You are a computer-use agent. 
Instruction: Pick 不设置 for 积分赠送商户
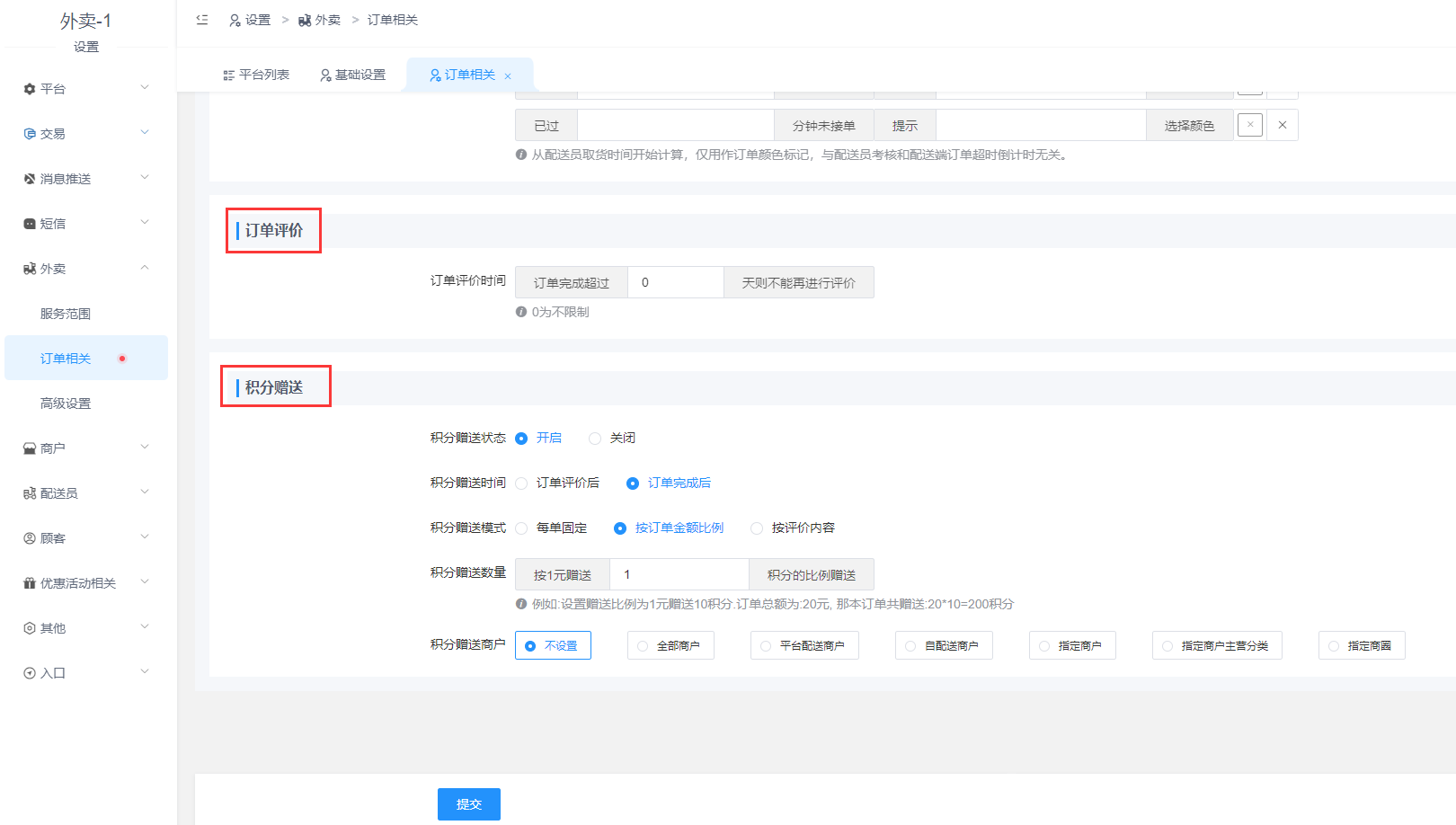[553, 645]
